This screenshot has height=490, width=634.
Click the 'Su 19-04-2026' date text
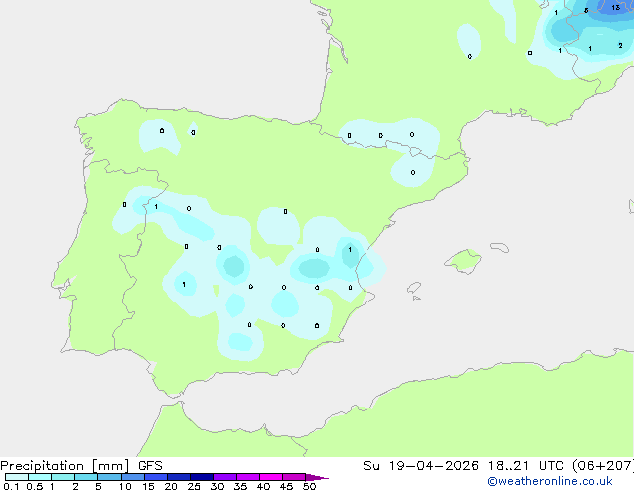pos(421,466)
